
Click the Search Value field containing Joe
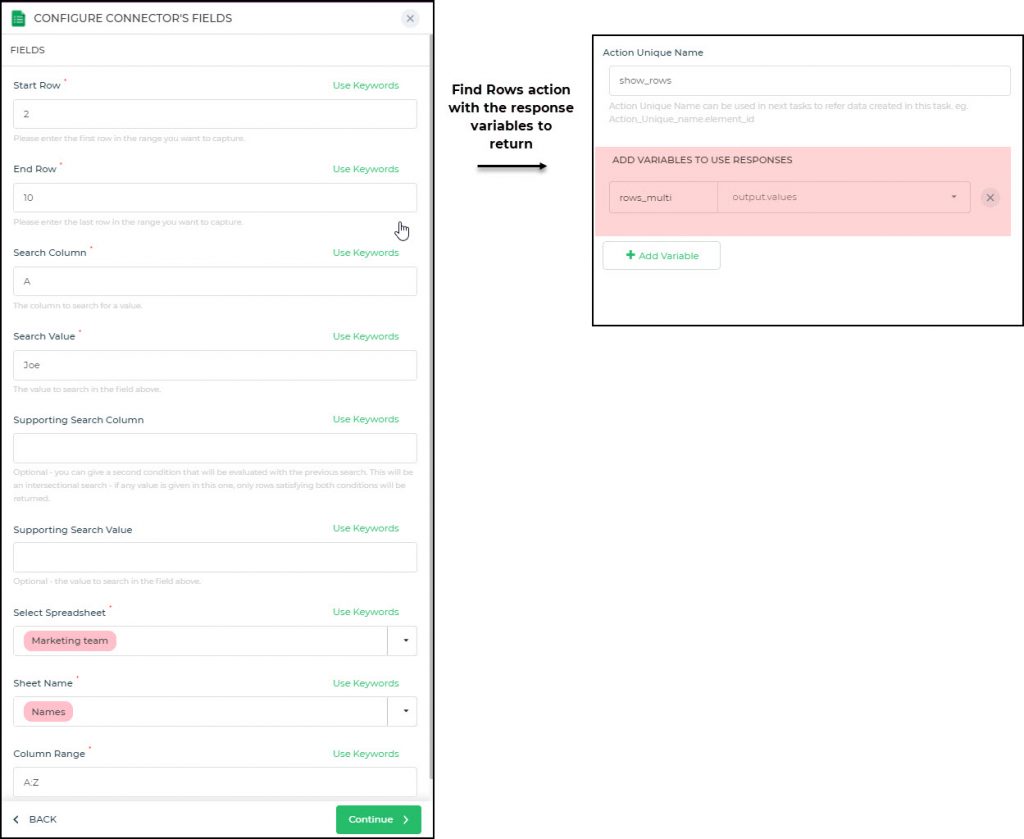coord(214,365)
